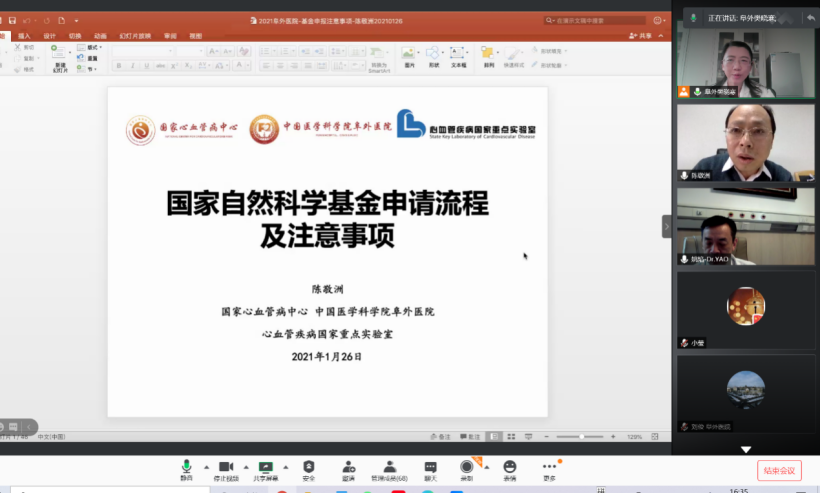Screen dimensions: 820x493
Task: Adjust the slide zoom slider
Action: (x=580, y=437)
